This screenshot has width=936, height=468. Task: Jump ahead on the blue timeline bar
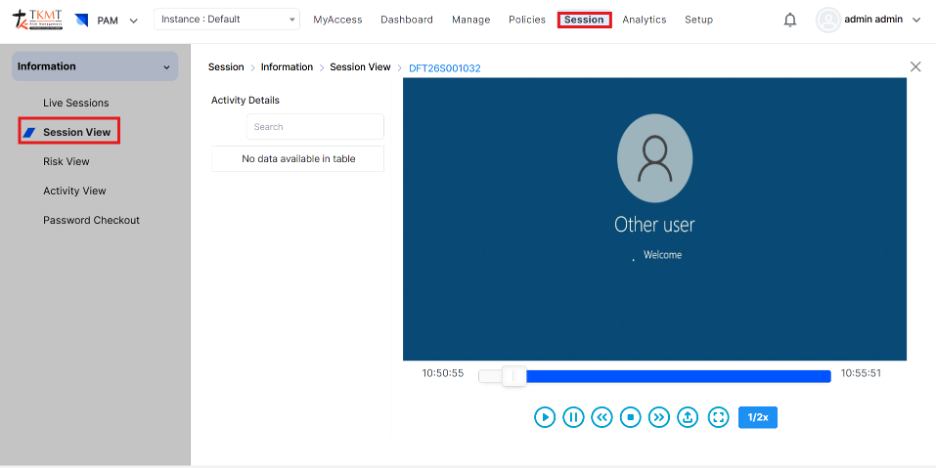(678, 376)
